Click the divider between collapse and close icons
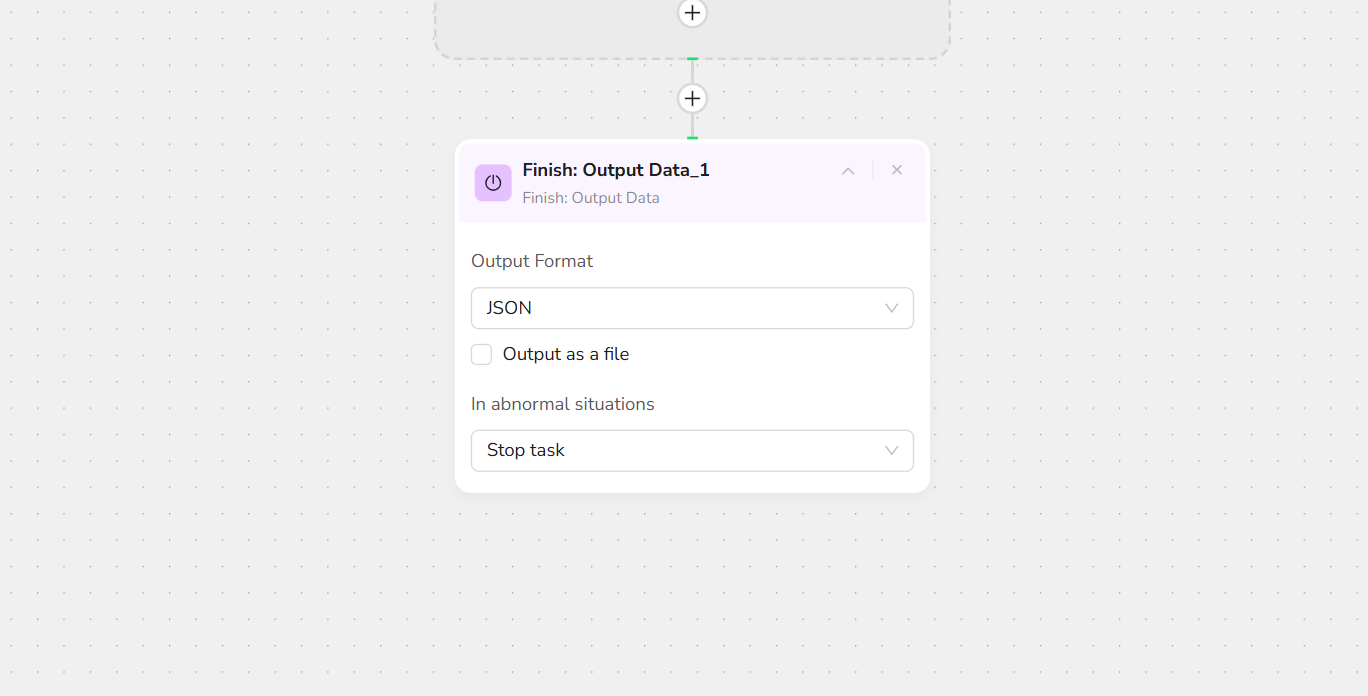 873,170
